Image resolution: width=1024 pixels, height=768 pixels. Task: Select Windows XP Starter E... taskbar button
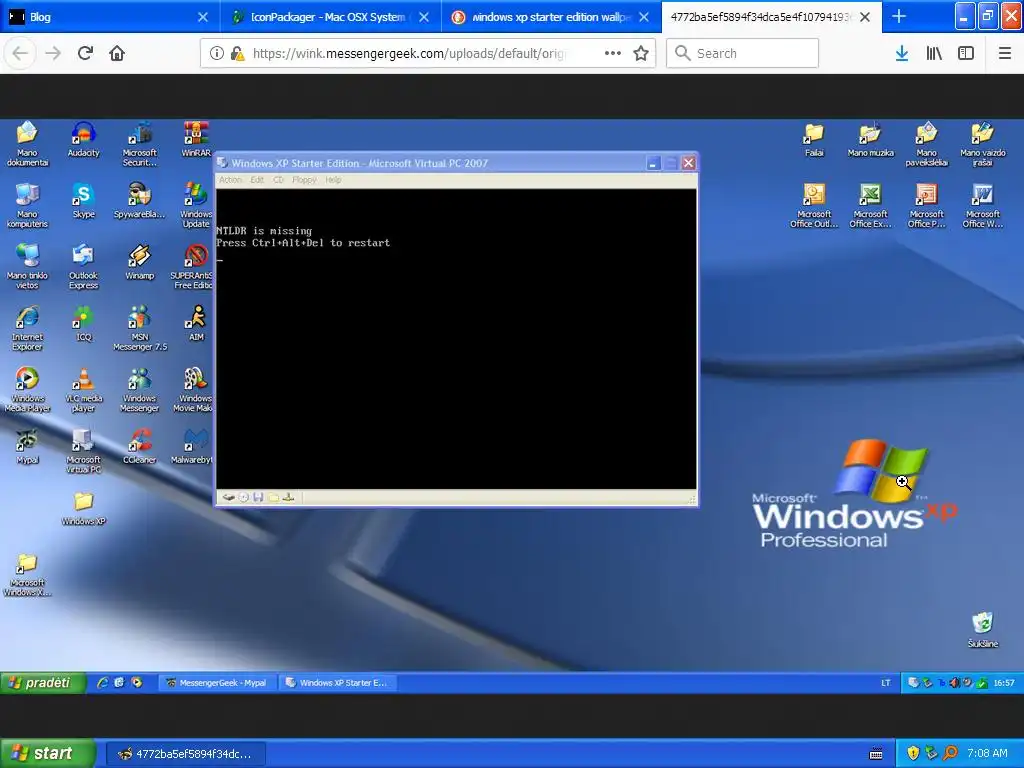pyautogui.click(x=336, y=682)
